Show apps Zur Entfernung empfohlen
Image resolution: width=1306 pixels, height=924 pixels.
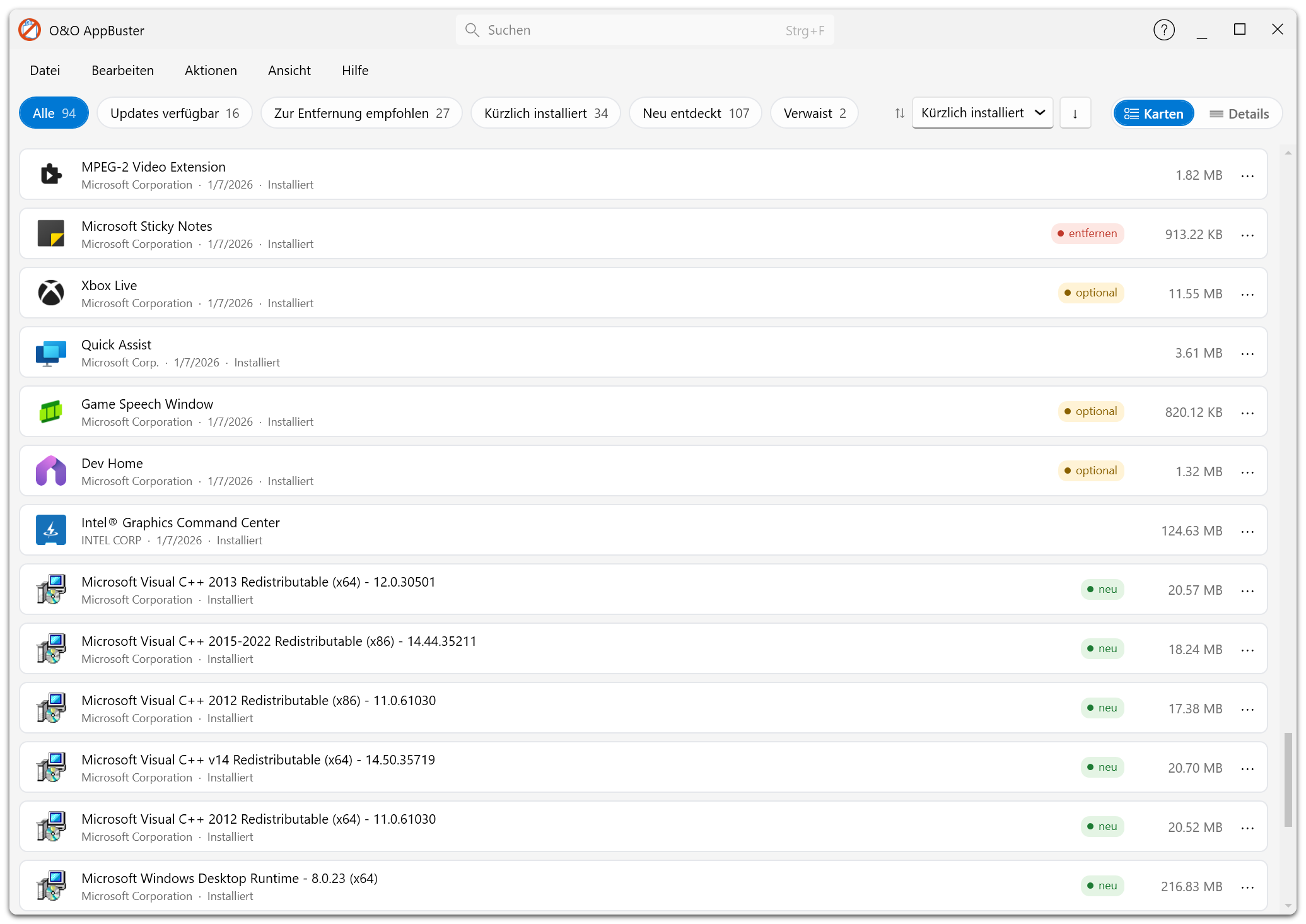pos(362,114)
